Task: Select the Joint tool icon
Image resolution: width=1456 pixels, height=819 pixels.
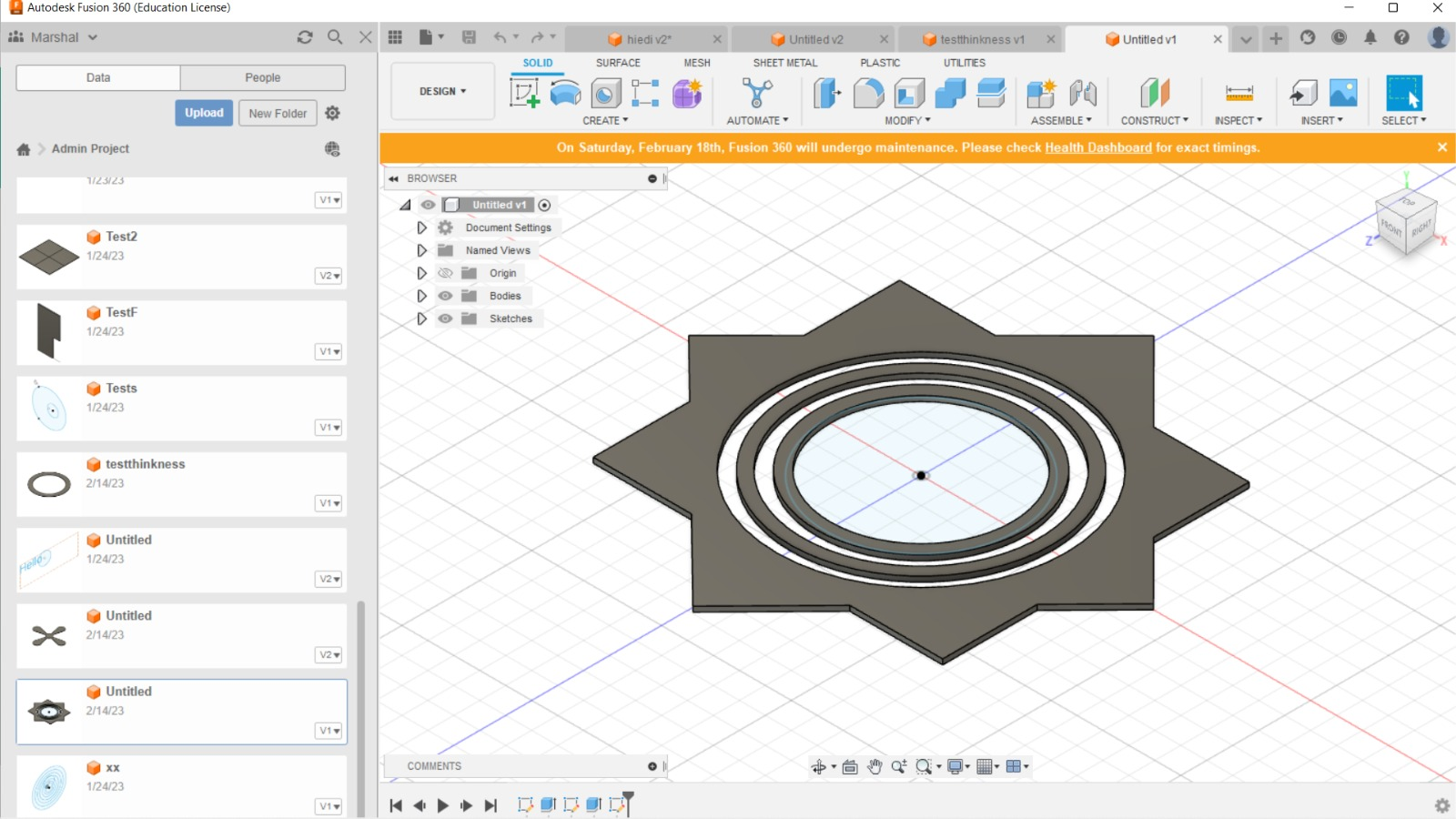Action: pos(1082,93)
